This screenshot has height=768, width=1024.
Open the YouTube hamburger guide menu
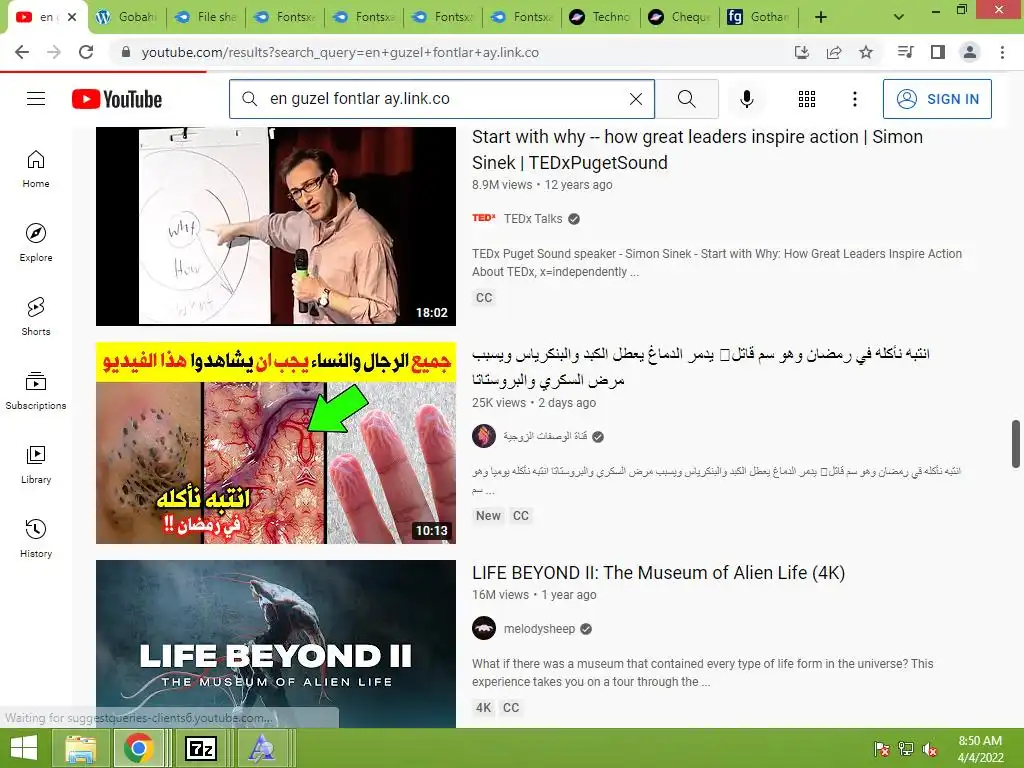tap(36, 99)
